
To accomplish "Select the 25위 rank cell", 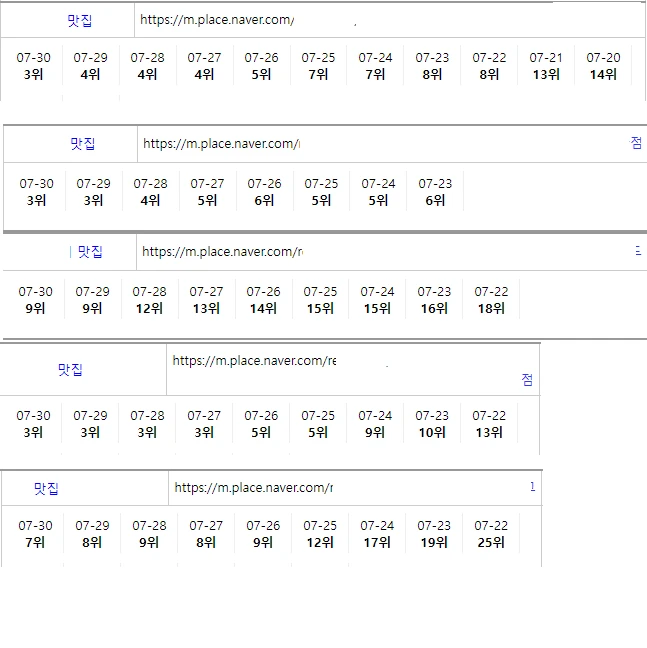I will tap(491, 543).
